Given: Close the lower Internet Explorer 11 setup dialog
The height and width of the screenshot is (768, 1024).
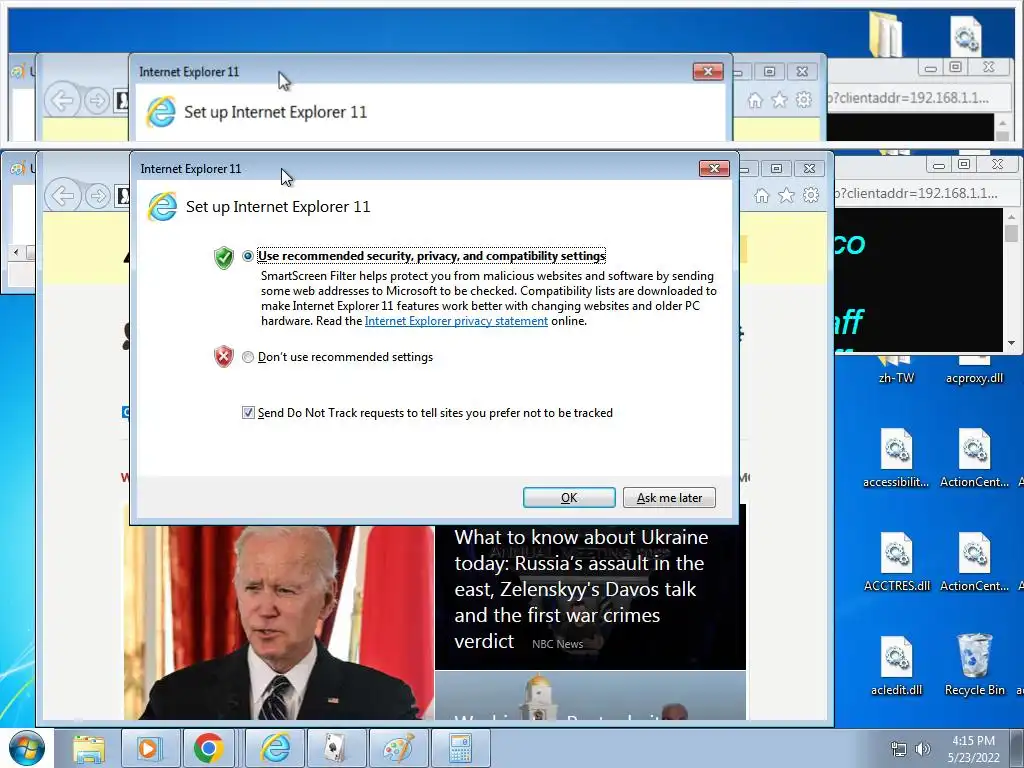Looking at the screenshot, I should (x=714, y=168).
